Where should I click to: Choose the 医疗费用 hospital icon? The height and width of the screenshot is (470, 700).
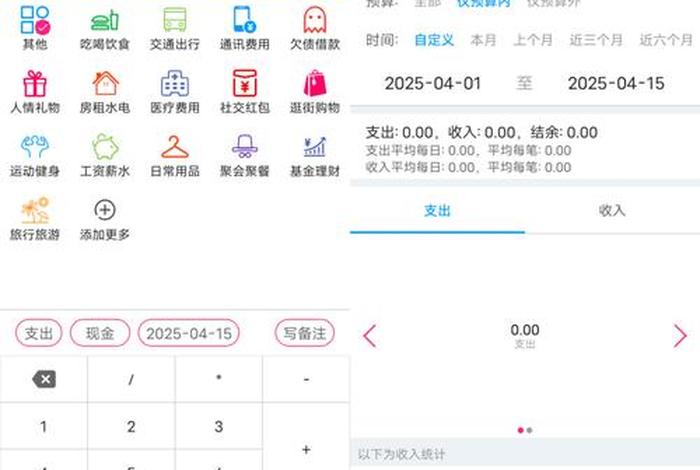(175, 83)
